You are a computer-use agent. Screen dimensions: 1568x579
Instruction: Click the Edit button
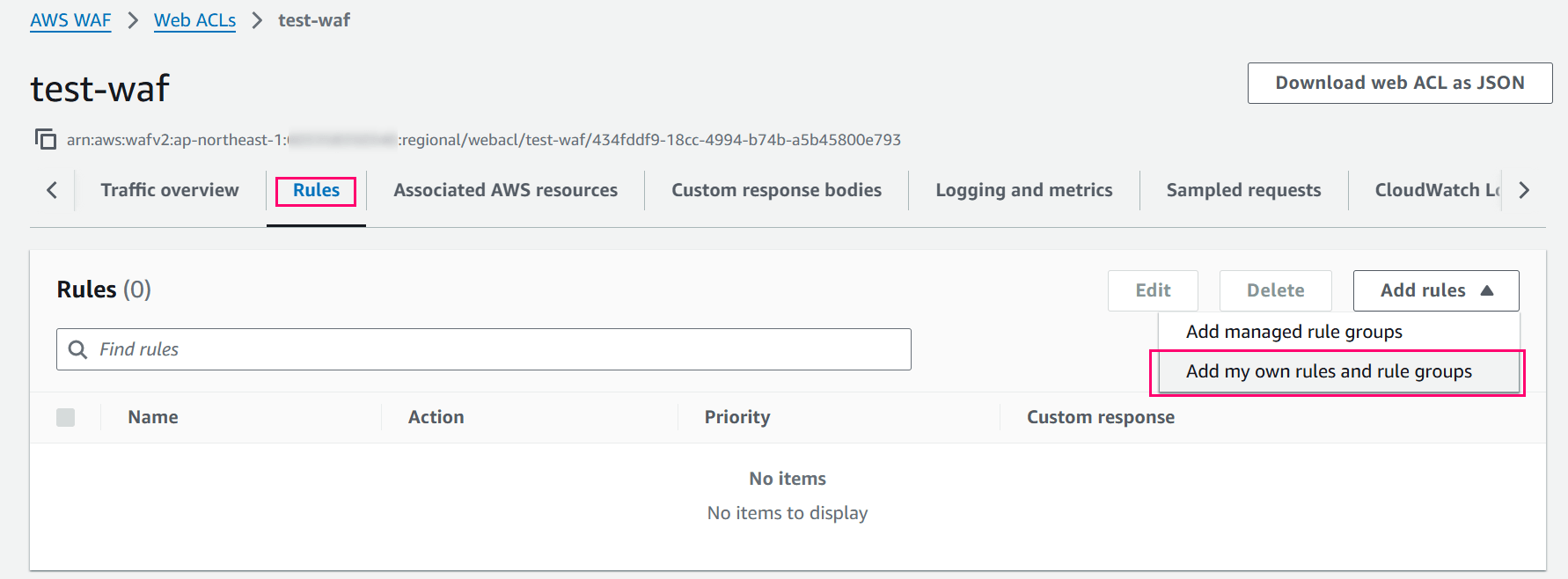1153,290
